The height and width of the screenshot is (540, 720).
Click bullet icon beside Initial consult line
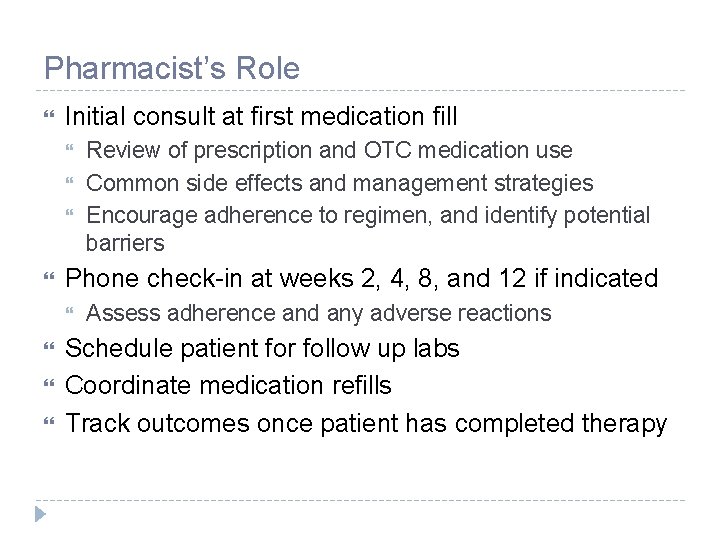click(49, 114)
